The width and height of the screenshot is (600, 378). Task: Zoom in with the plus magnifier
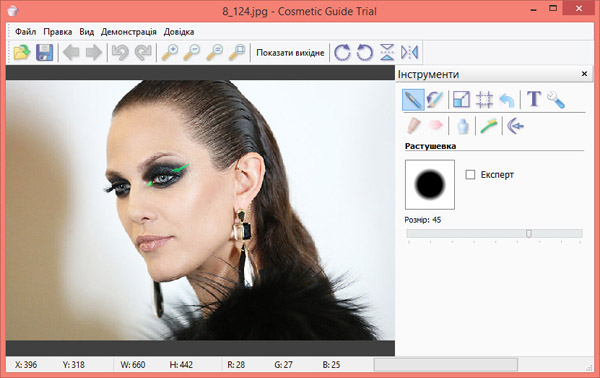coord(170,52)
